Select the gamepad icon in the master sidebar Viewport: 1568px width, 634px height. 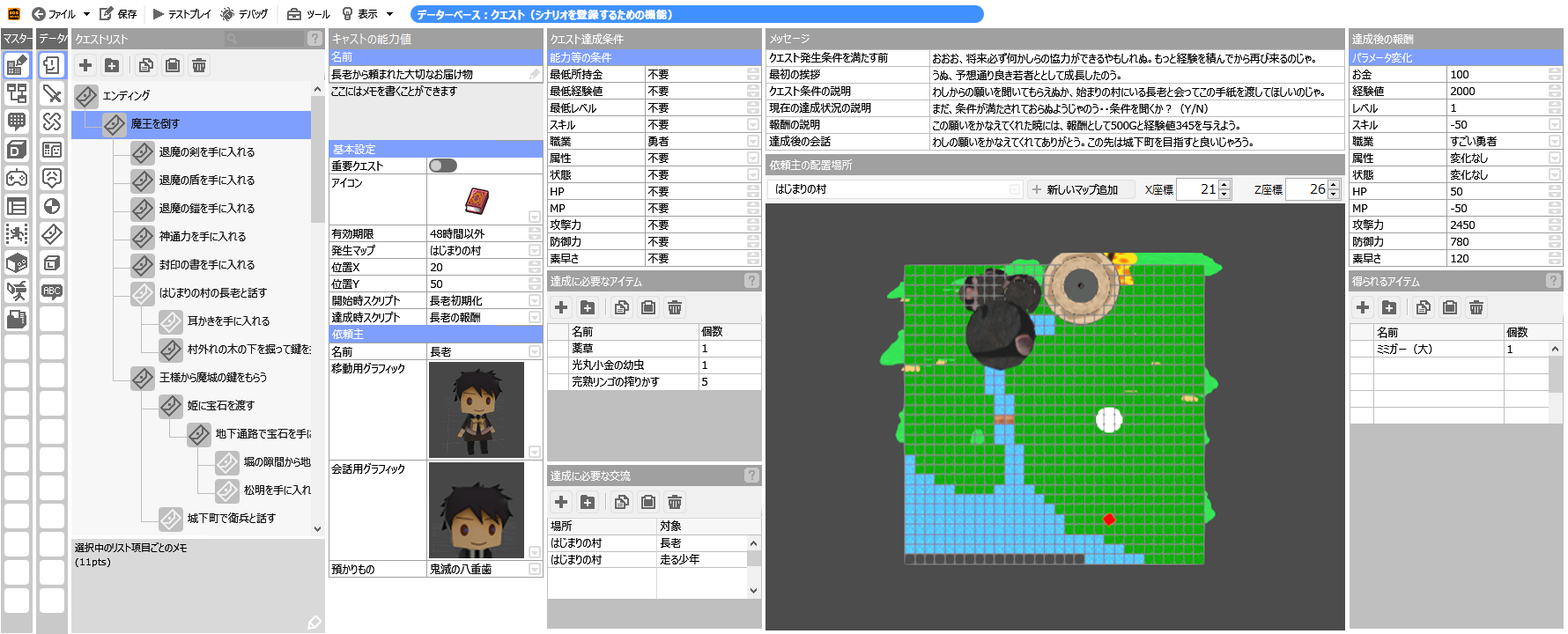coord(17,178)
